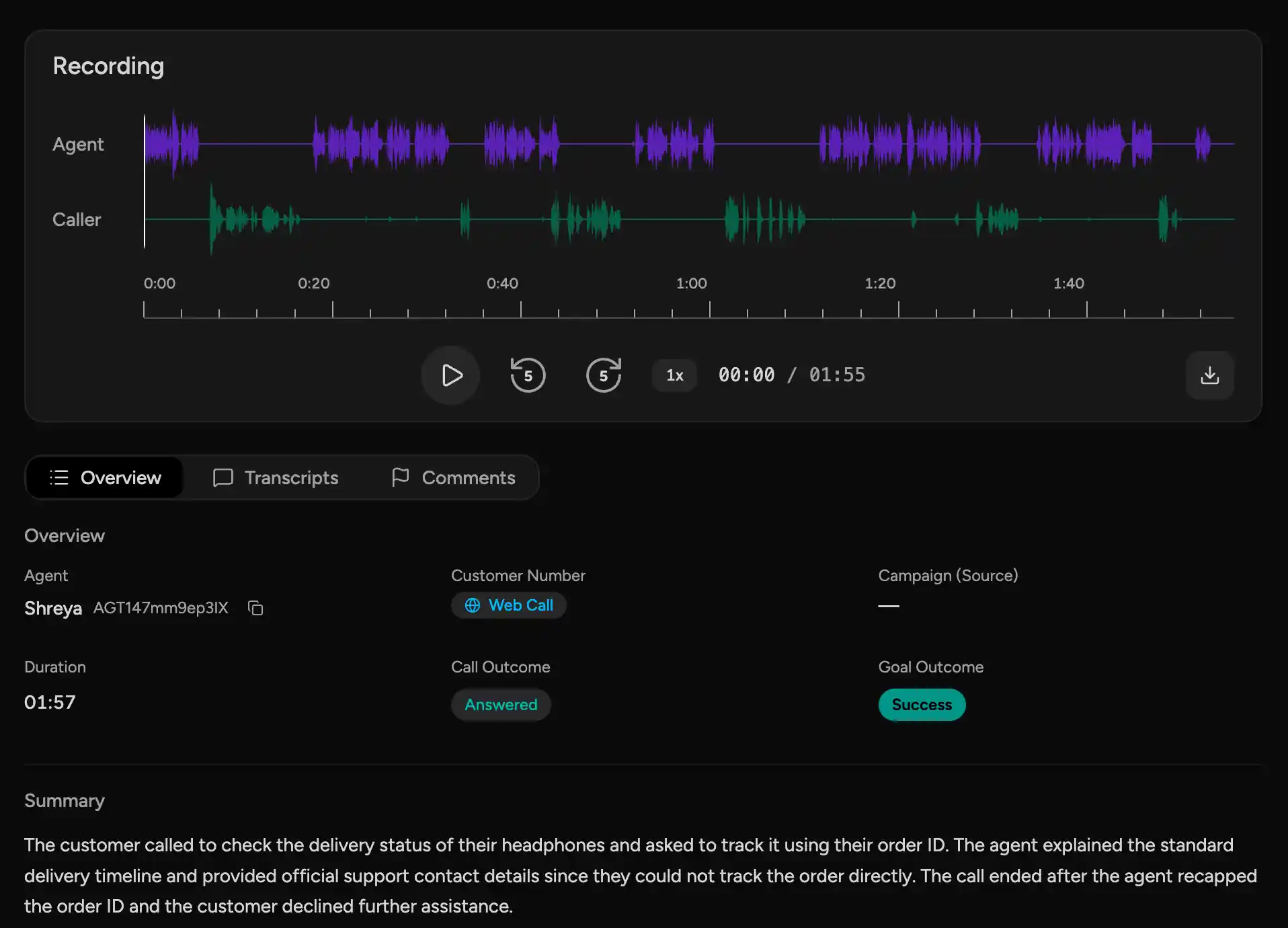Click agent name Shreya

[x=53, y=608]
